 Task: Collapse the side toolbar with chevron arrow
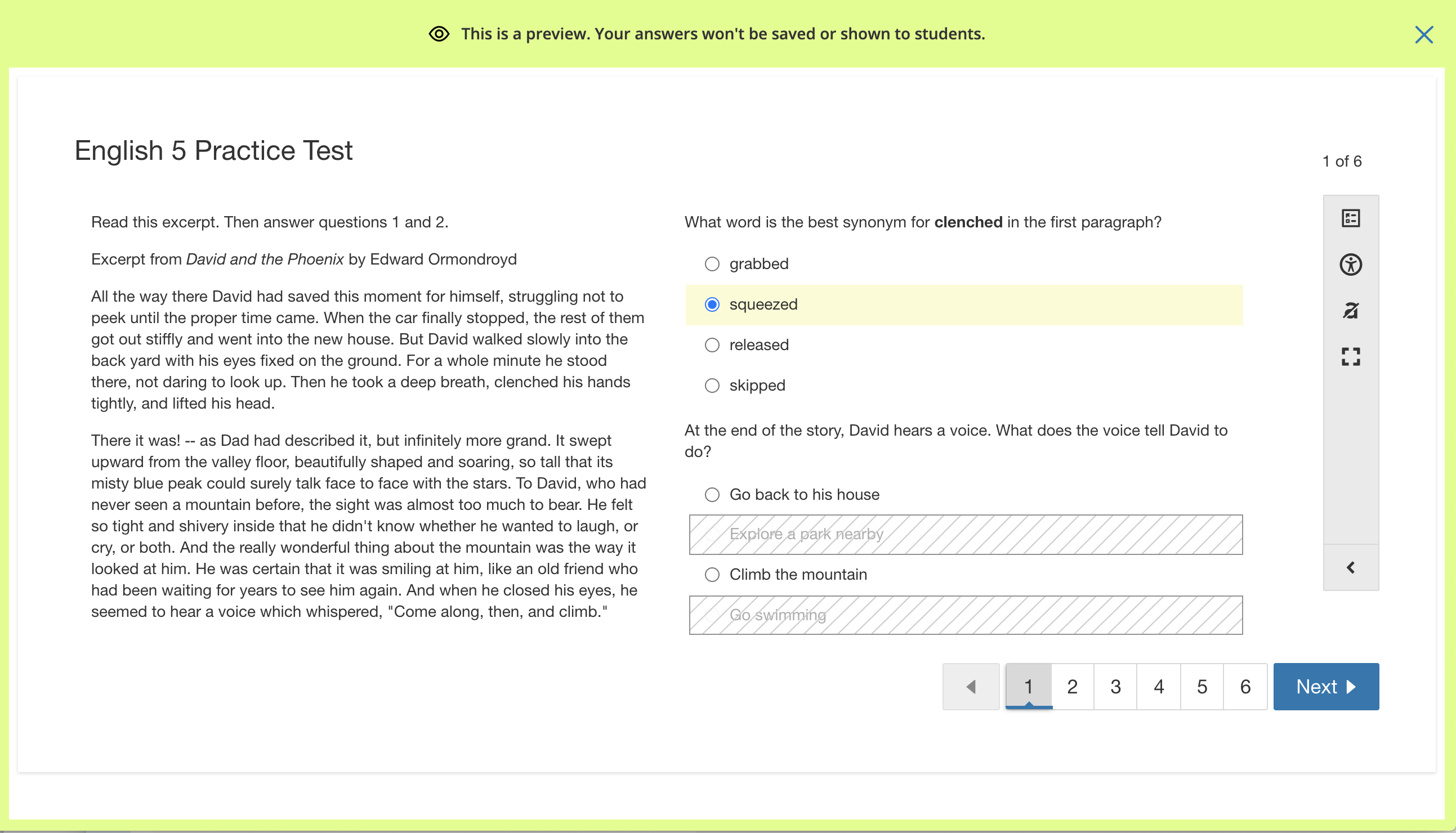[x=1351, y=567]
